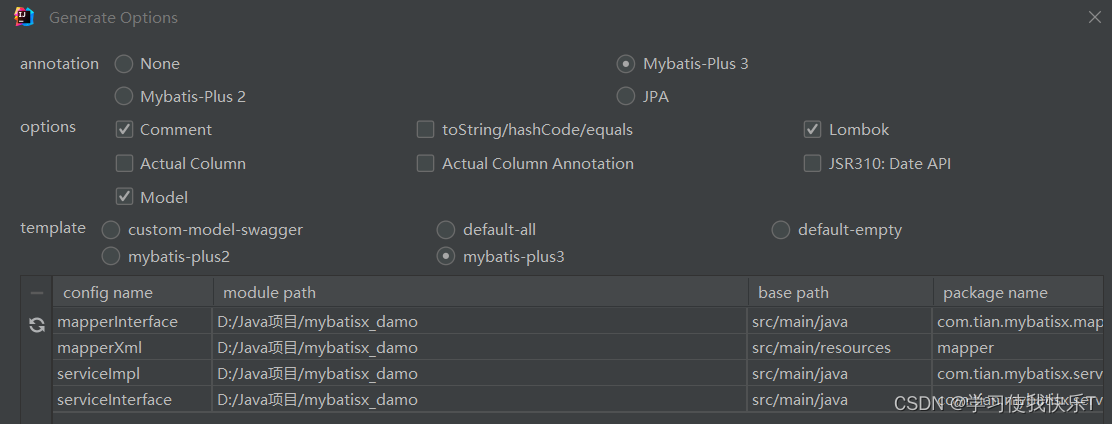Enable the Actual Column checkbox
This screenshot has width=1112, height=424.
(124, 164)
